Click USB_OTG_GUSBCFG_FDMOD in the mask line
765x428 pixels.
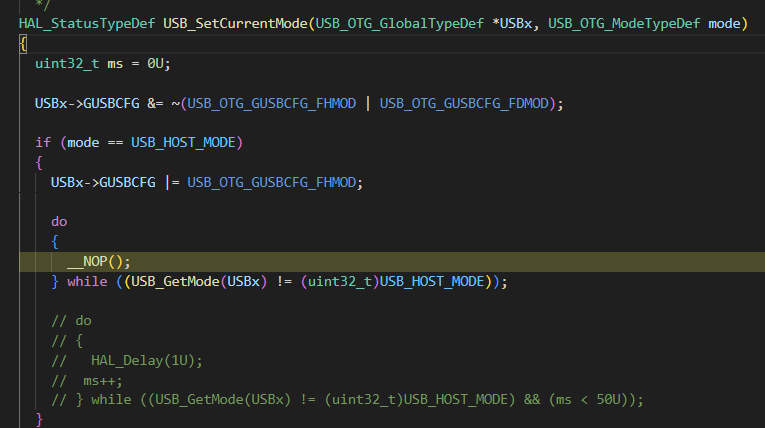[464, 103]
